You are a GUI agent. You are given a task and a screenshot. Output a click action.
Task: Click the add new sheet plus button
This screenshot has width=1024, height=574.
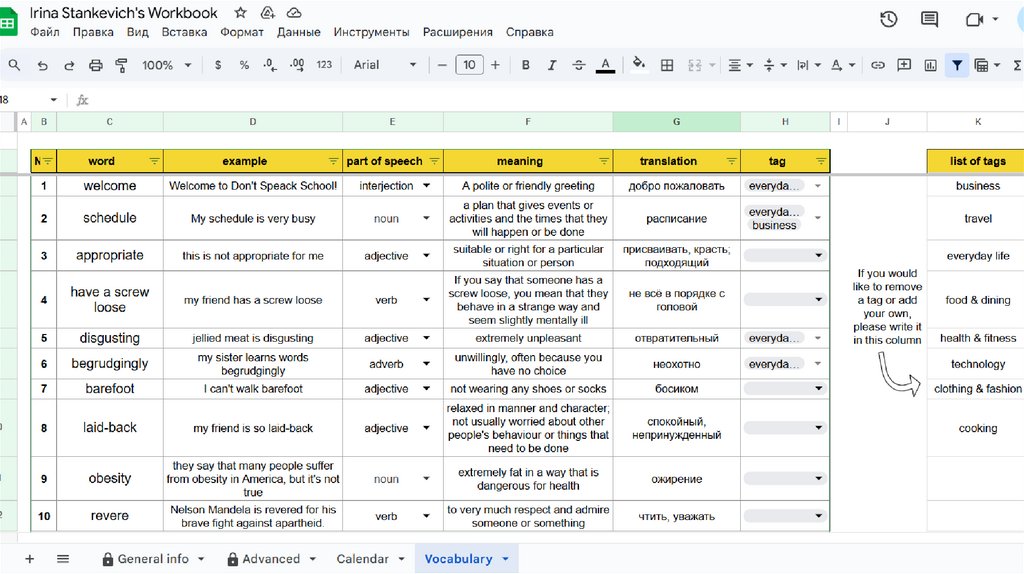pos(29,559)
